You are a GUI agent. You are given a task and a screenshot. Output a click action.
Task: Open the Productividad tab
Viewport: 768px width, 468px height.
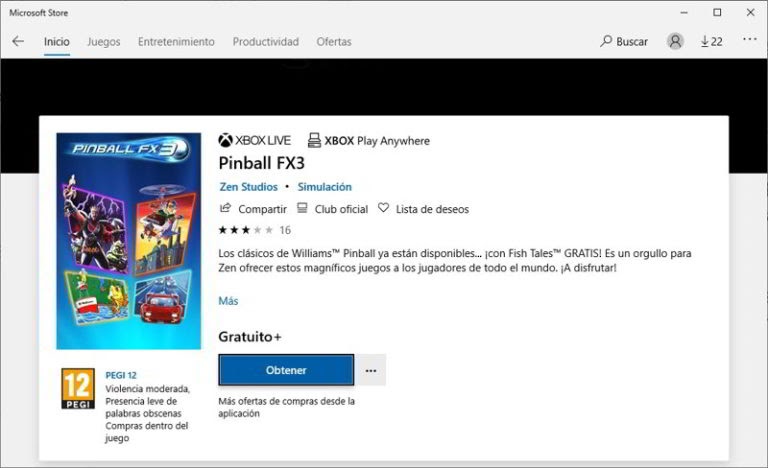pos(265,42)
